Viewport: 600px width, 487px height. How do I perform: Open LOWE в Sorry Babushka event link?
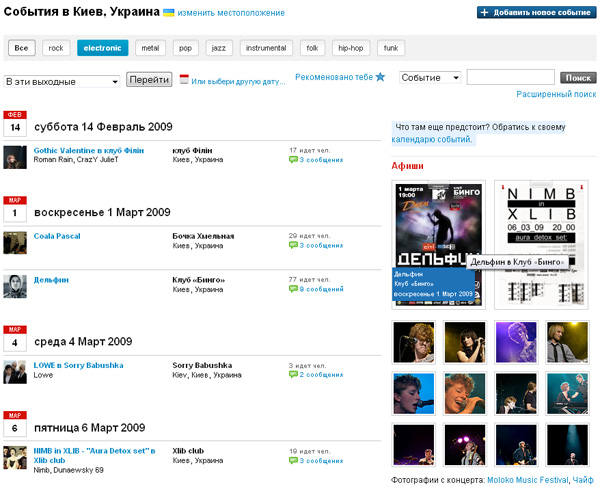tap(78, 365)
